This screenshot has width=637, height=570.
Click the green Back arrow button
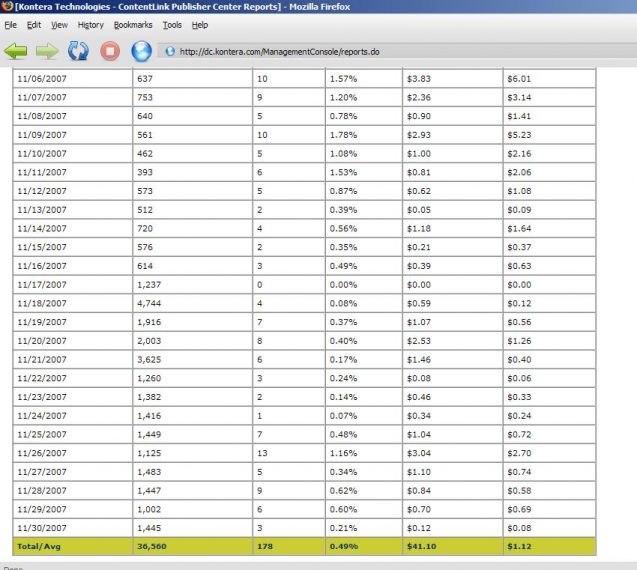(15, 51)
